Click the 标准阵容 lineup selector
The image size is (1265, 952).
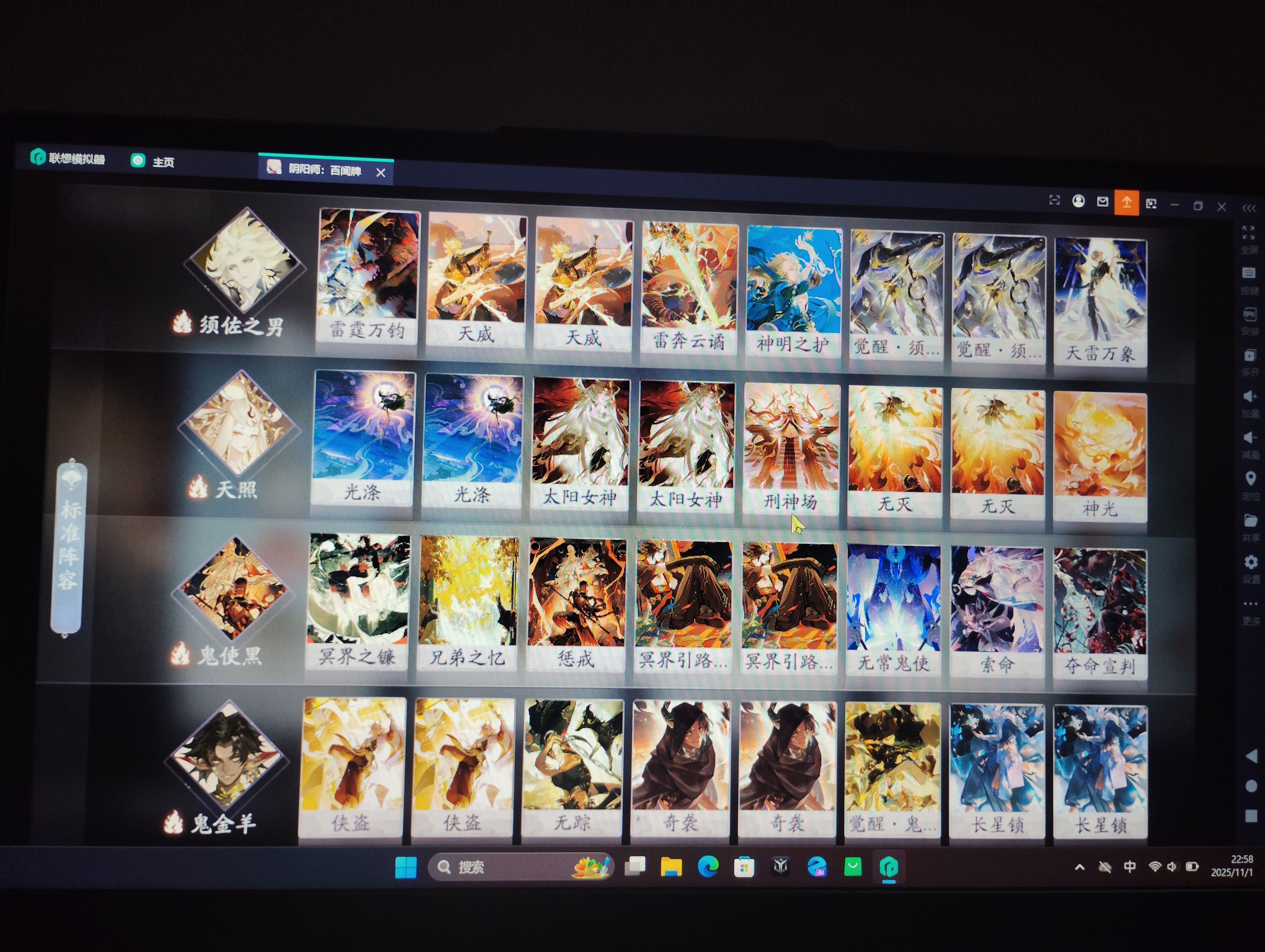coord(68,548)
